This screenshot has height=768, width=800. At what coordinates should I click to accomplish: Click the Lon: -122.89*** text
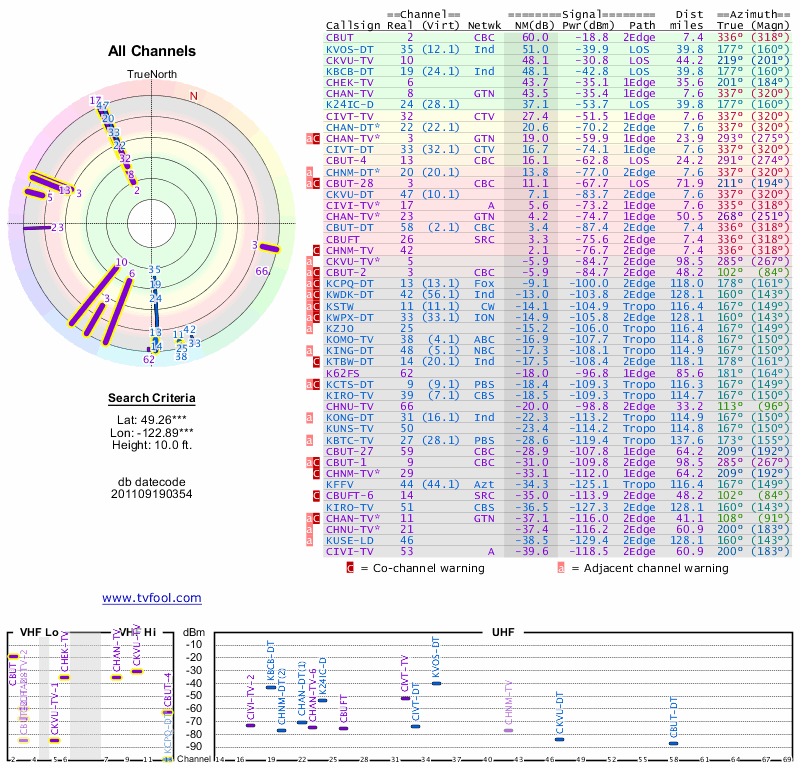[152, 433]
